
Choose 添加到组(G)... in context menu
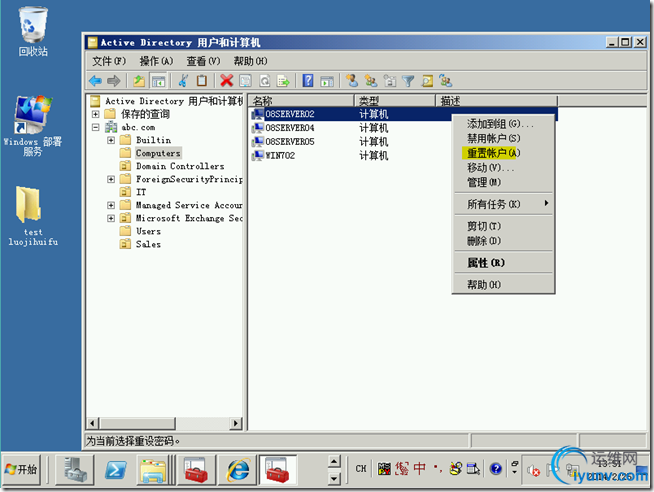click(503, 123)
